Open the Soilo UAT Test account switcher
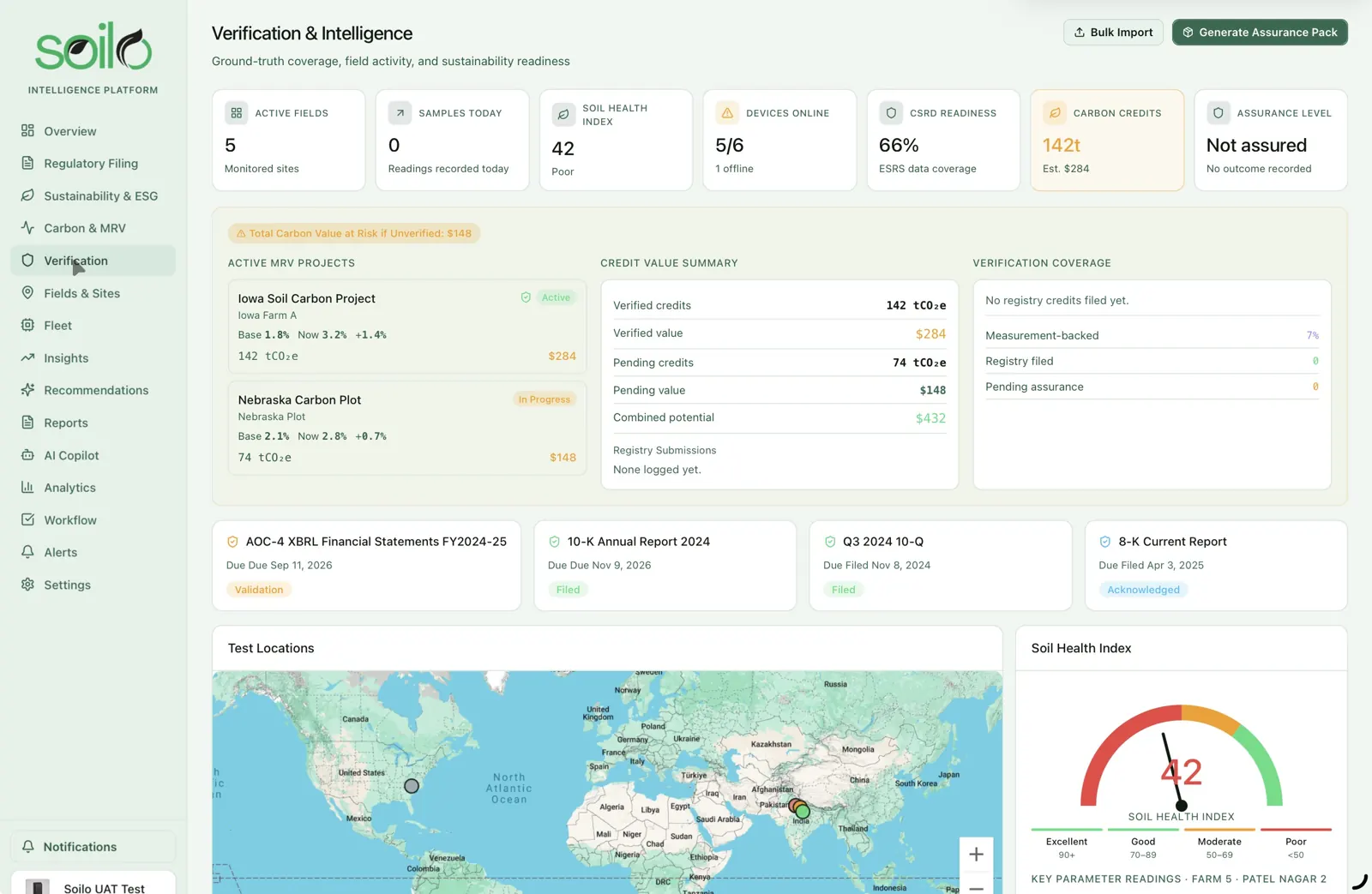1372x894 pixels. pyautogui.click(x=93, y=884)
